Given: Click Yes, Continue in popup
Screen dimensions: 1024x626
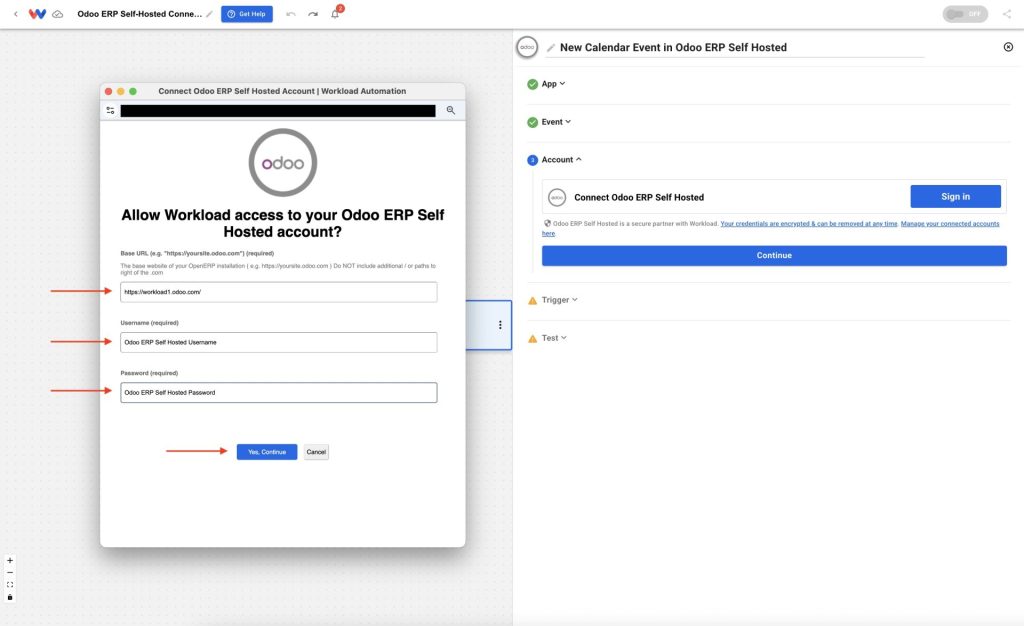Looking at the screenshot, I should (266, 452).
